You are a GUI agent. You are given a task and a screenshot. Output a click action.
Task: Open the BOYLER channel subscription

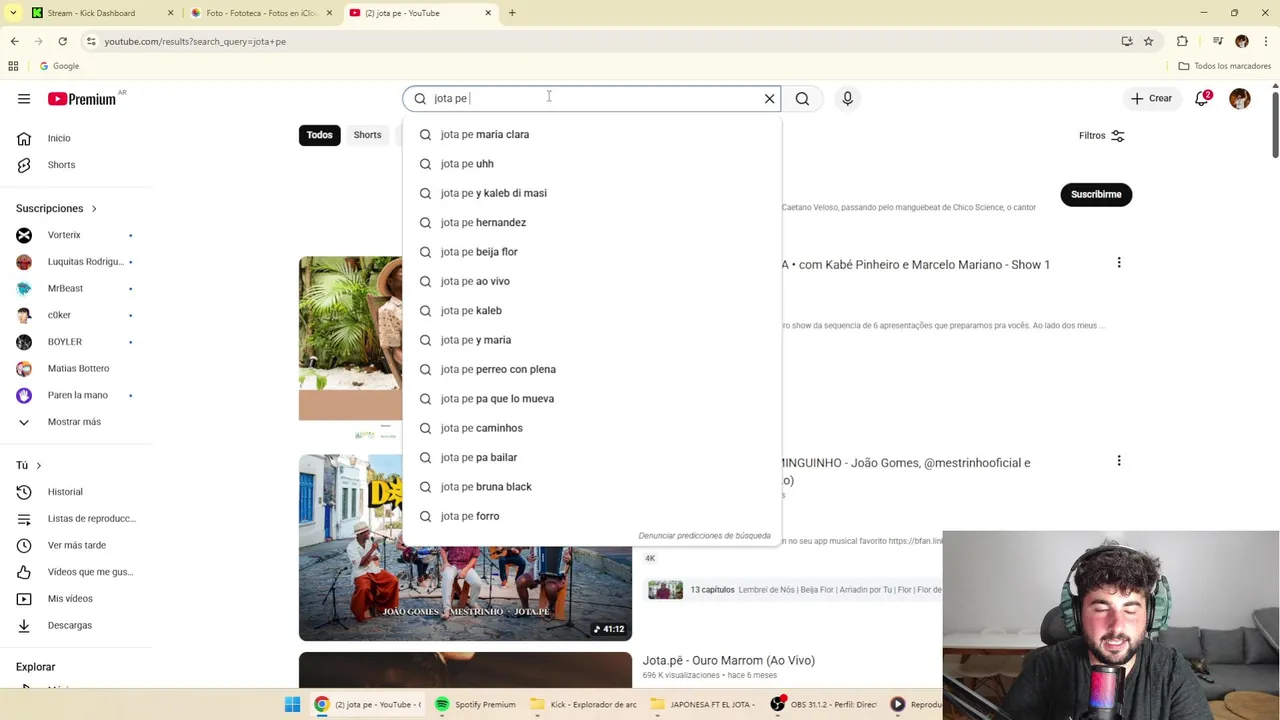pyautogui.click(x=76, y=342)
